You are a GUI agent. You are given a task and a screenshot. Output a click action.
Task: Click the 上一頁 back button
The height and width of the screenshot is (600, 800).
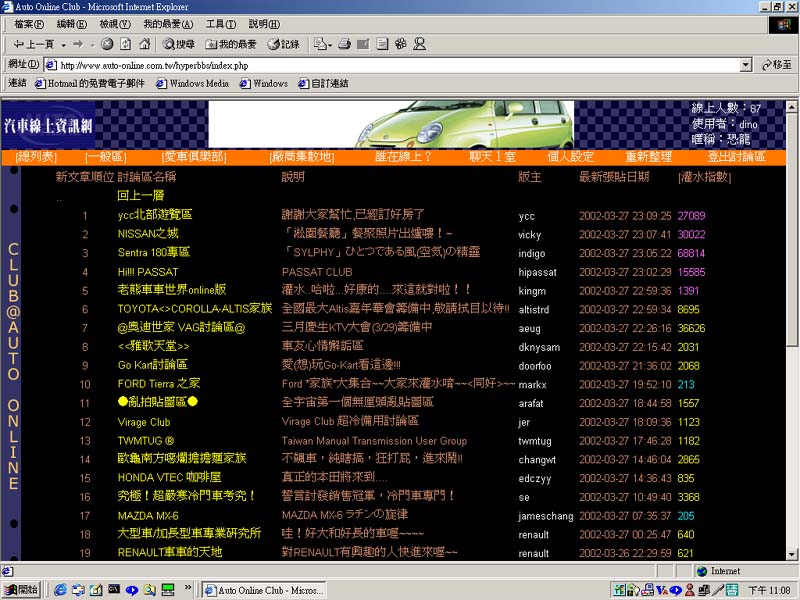pyautogui.click(x=34, y=44)
